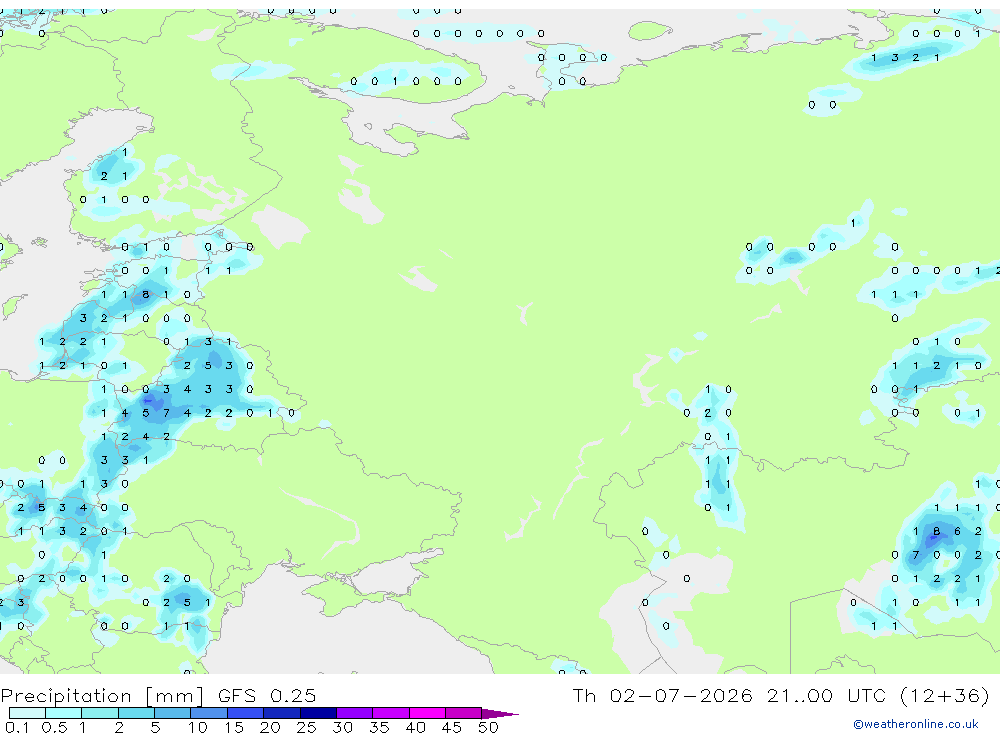This screenshot has height=733, width=1000.
Task: Click the "Precipitation [mm]" title text
Action: [102, 696]
